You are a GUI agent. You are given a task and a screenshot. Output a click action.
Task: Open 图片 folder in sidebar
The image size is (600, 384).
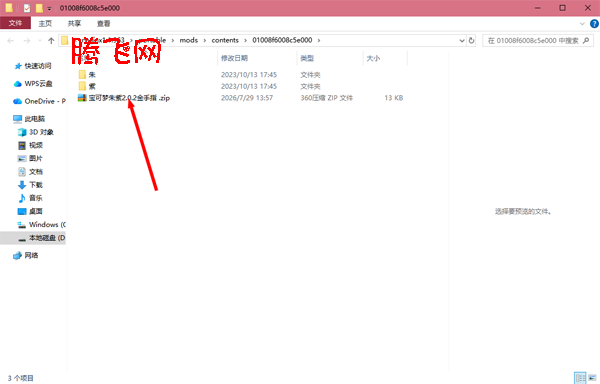31,158
